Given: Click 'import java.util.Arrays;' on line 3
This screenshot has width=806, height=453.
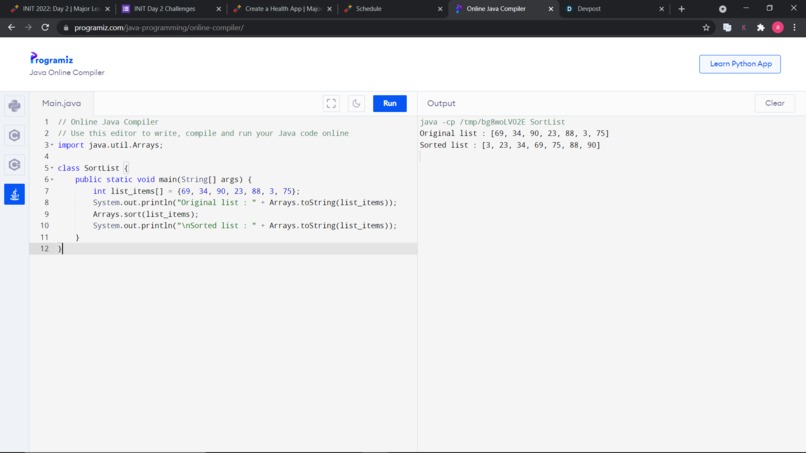Looking at the screenshot, I should pos(111,145).
